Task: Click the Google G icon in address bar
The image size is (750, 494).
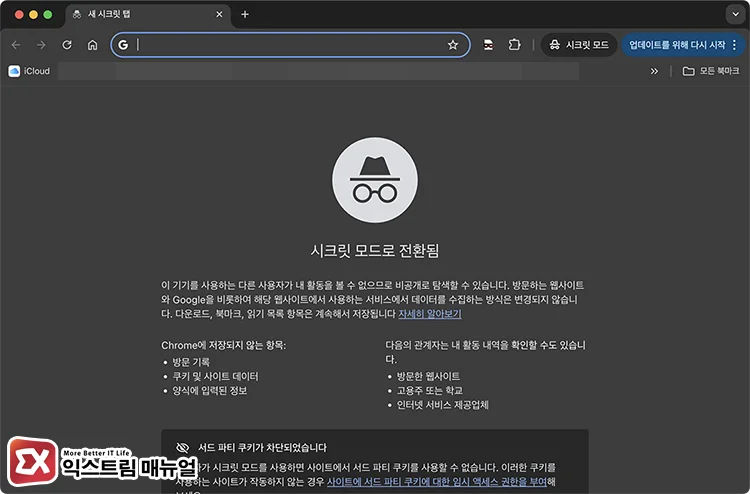Action: [123, 45]
